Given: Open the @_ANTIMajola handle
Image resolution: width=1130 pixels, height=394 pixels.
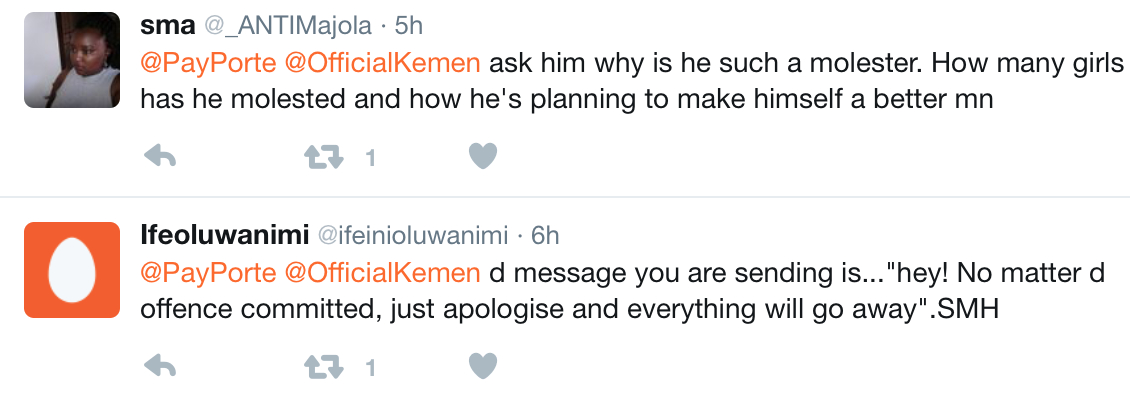Looking at the screenshot, I should pyautogui.click(x=288, y=27).
